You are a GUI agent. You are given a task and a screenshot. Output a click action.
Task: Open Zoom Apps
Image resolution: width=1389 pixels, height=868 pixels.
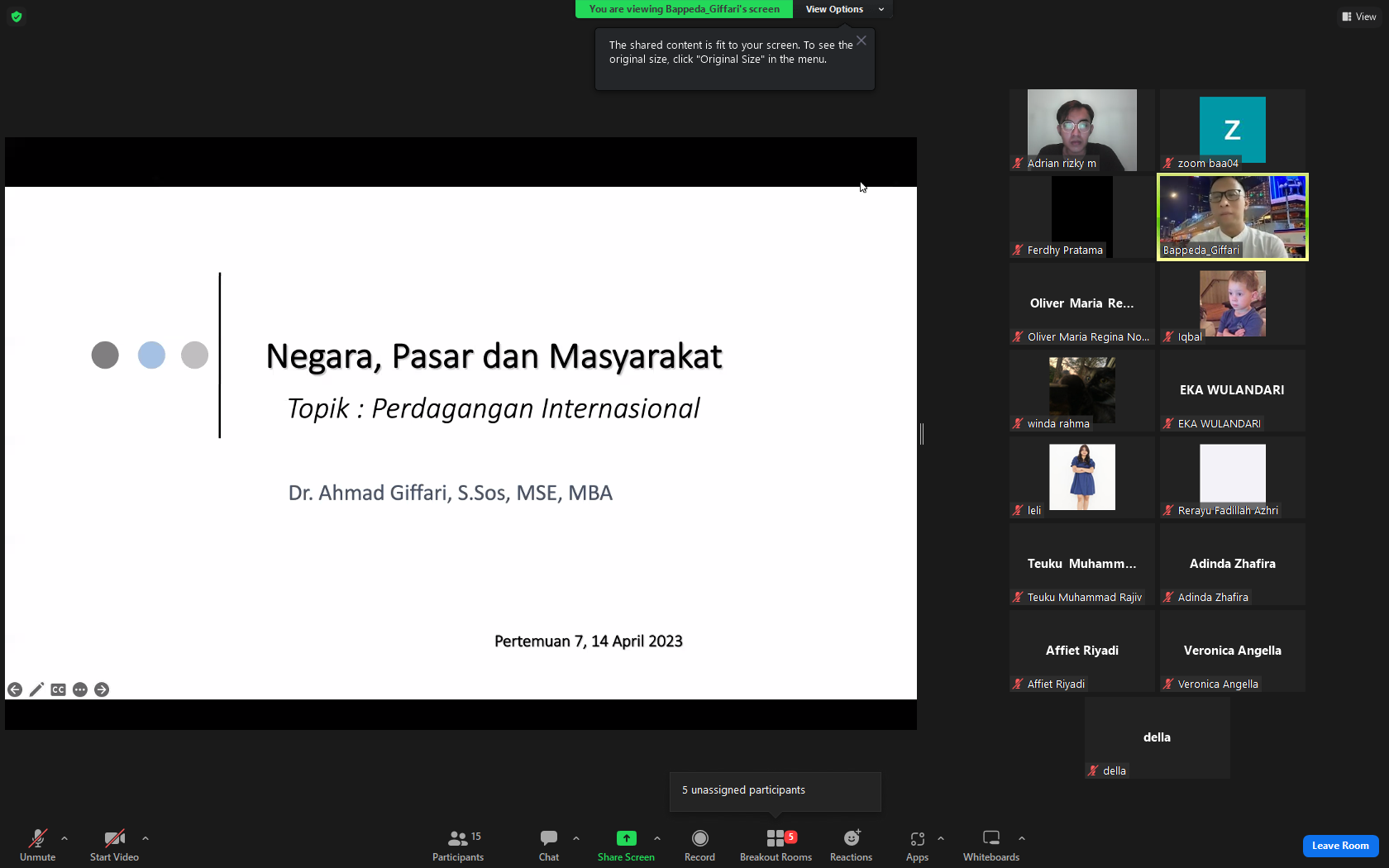point(917,846)
